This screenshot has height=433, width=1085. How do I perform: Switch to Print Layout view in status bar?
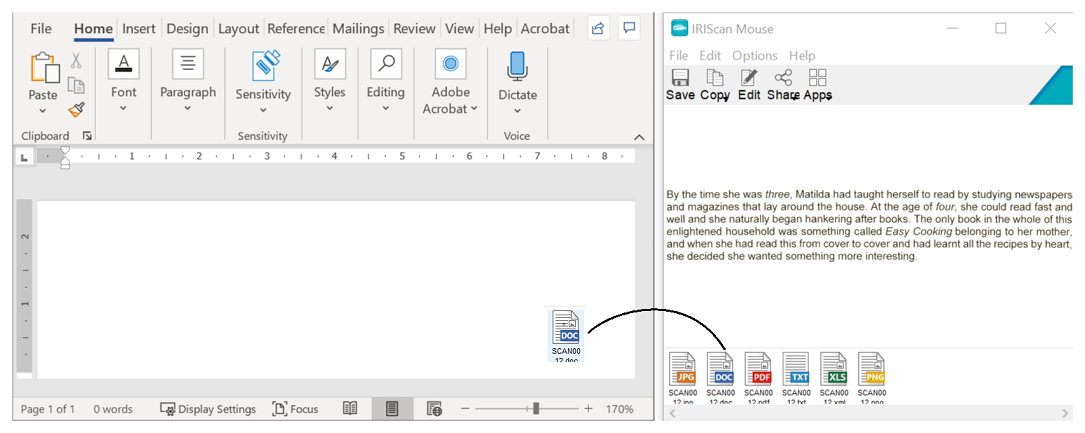click(x=392, y=409)
